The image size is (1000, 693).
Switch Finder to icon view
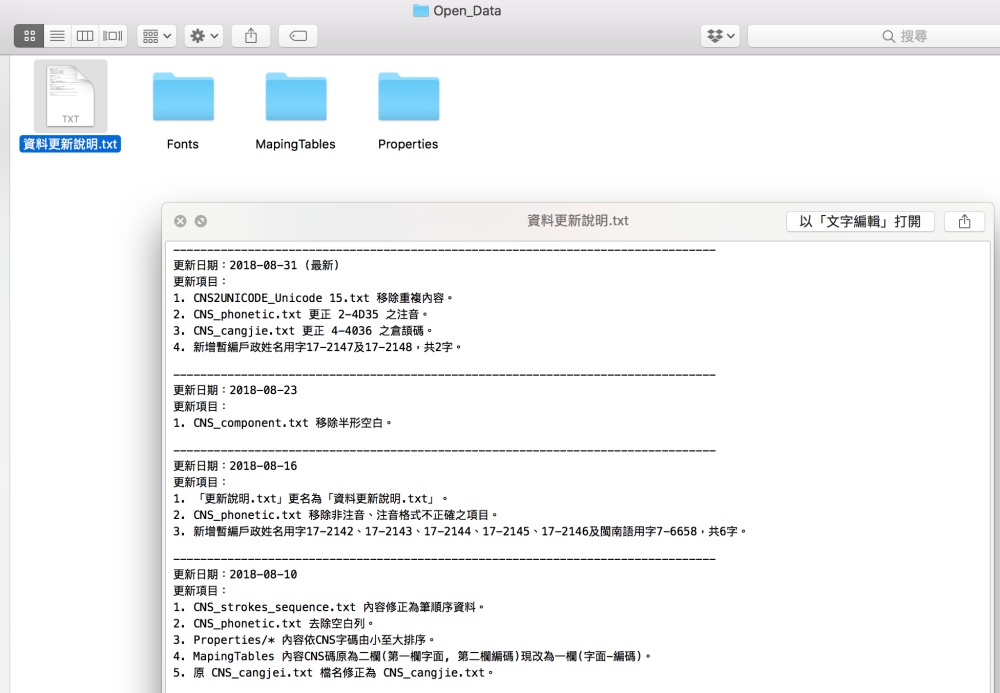(x=29, y=36)
